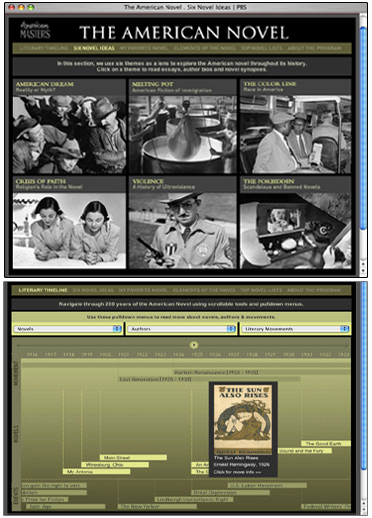Click the American Masters logo
This screenshot has height=518, width=372.
[35, 30]
